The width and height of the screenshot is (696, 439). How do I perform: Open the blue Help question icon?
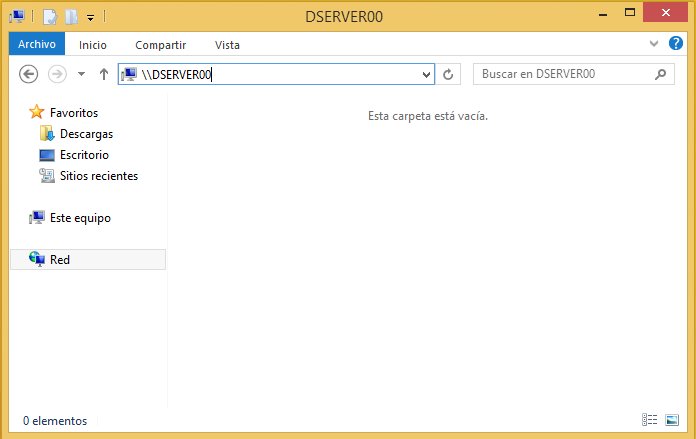click(676, 43)
